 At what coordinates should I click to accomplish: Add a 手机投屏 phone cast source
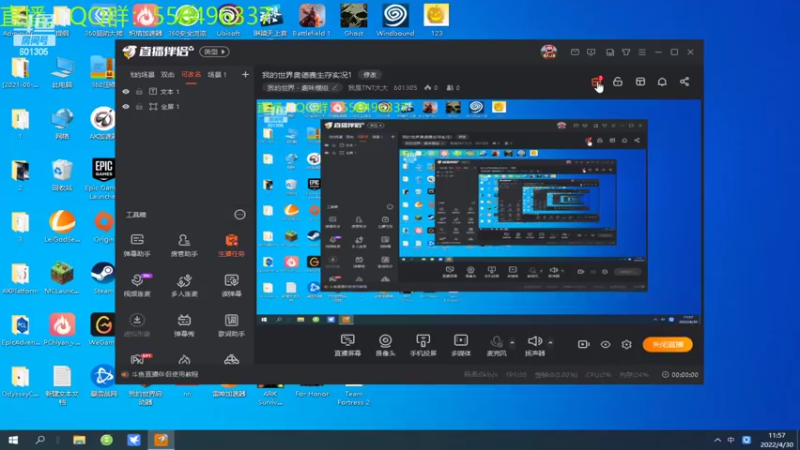[x=423, y=345]
